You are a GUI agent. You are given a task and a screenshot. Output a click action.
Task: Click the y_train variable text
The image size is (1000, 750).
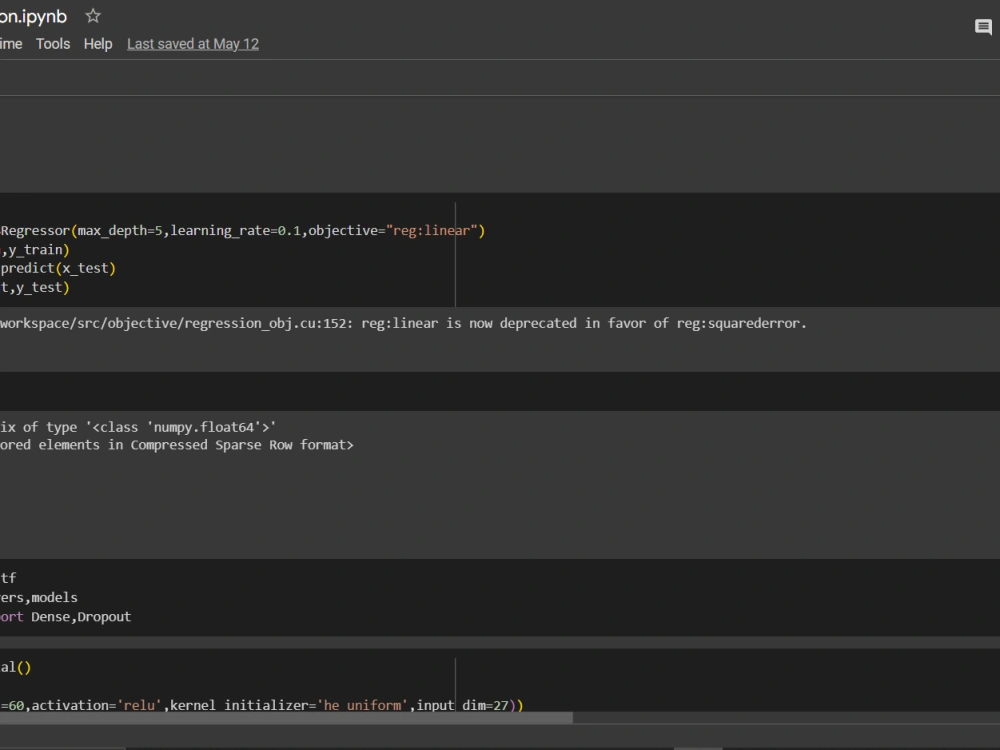pos(35,249)
